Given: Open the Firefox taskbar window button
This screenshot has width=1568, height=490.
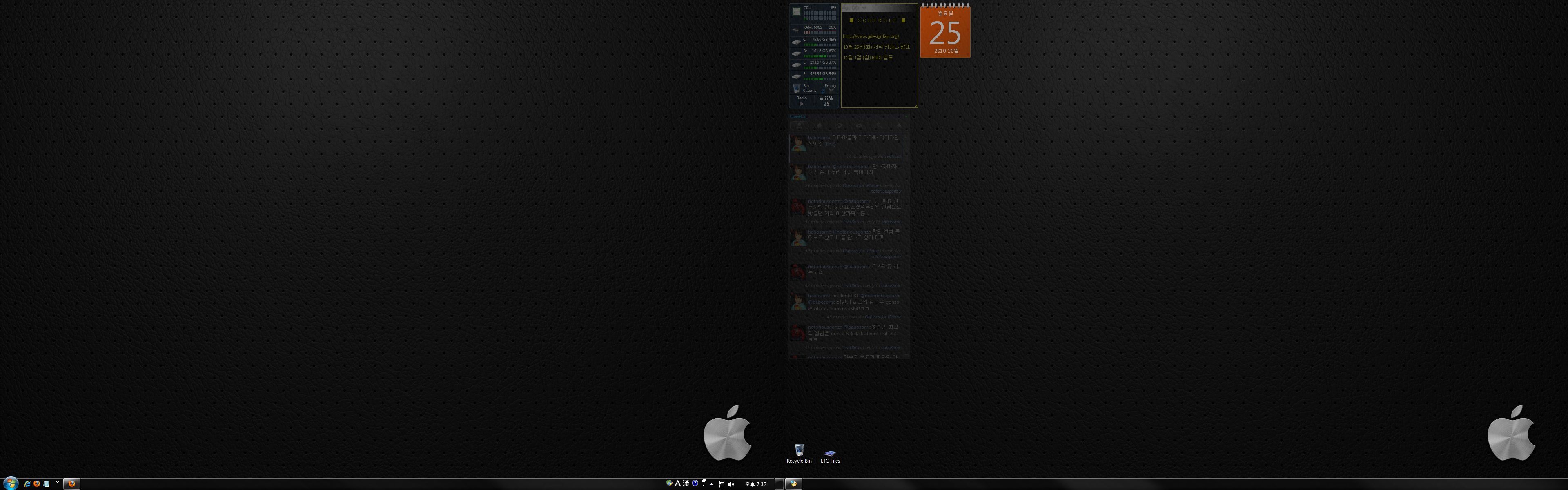Looking at the screenshot, I should (x=72, y=484).
